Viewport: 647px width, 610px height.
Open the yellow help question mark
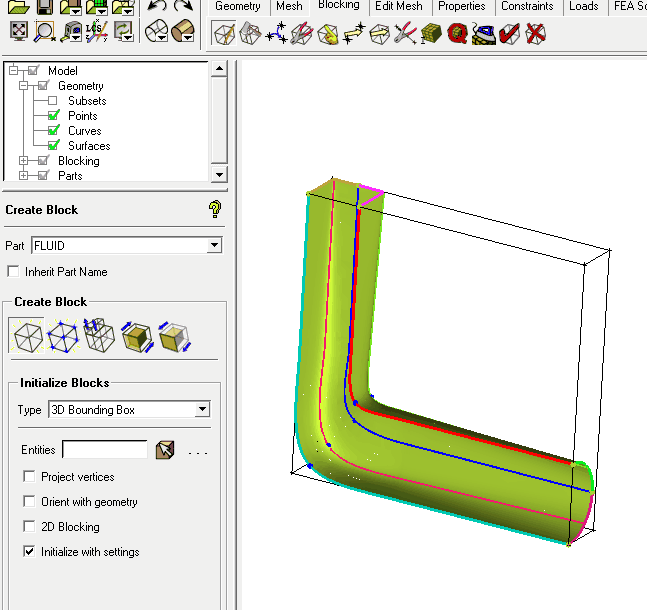click(214, 209)
